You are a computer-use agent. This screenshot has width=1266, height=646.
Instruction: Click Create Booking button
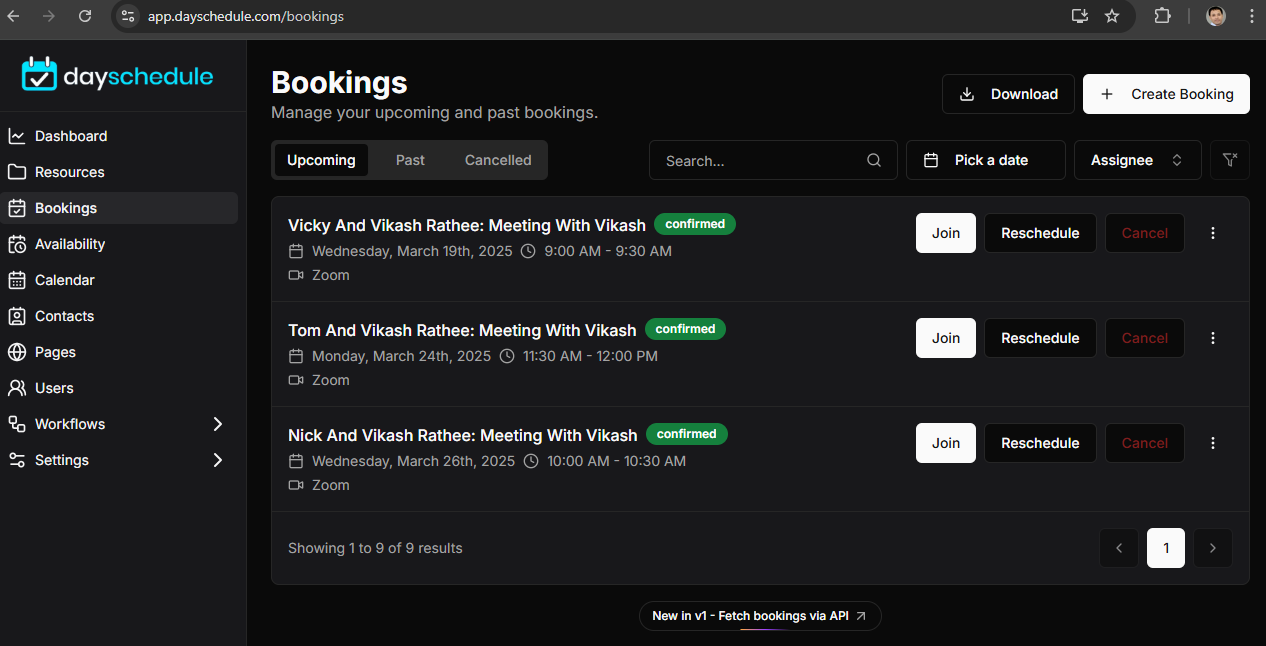point(1166,94)
